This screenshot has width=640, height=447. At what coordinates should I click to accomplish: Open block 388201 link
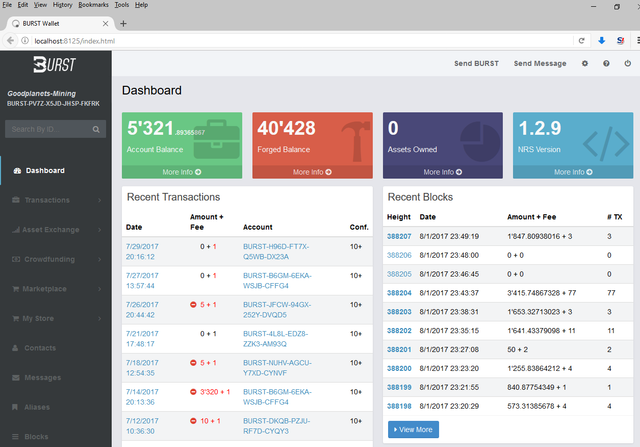(x=399, y=349)
